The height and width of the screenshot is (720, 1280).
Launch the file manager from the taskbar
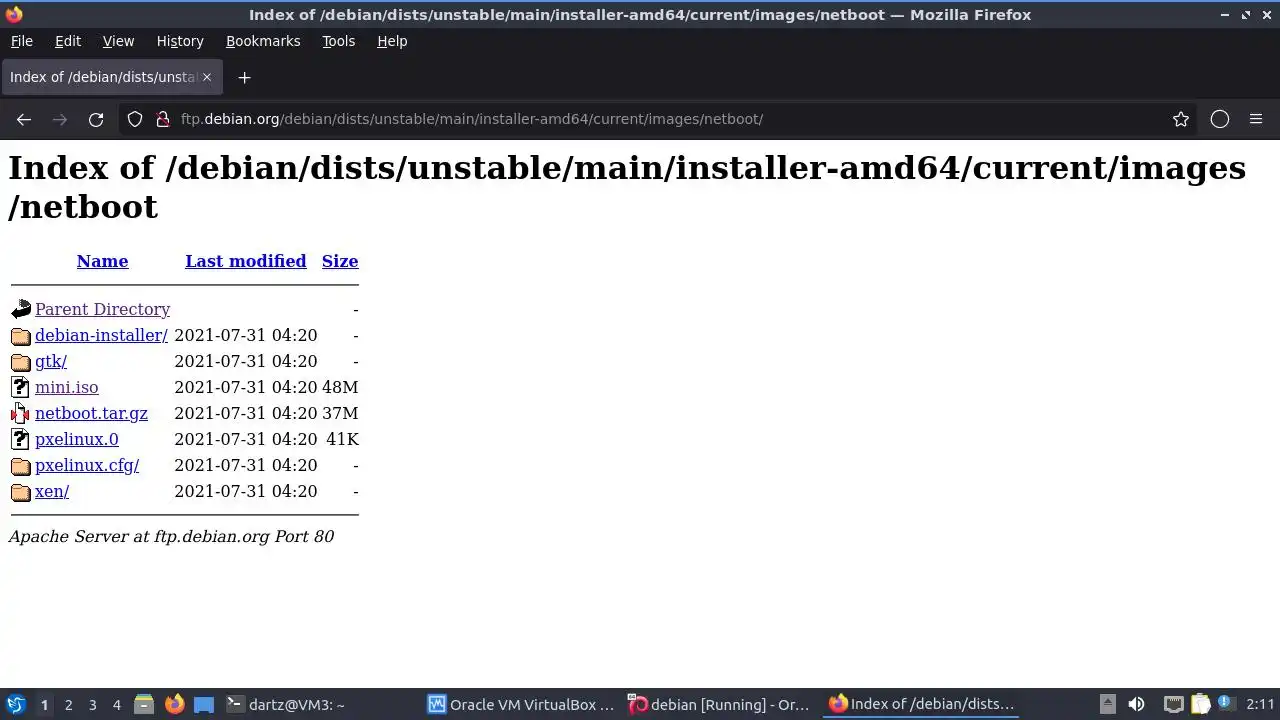[x=144, y=704]
